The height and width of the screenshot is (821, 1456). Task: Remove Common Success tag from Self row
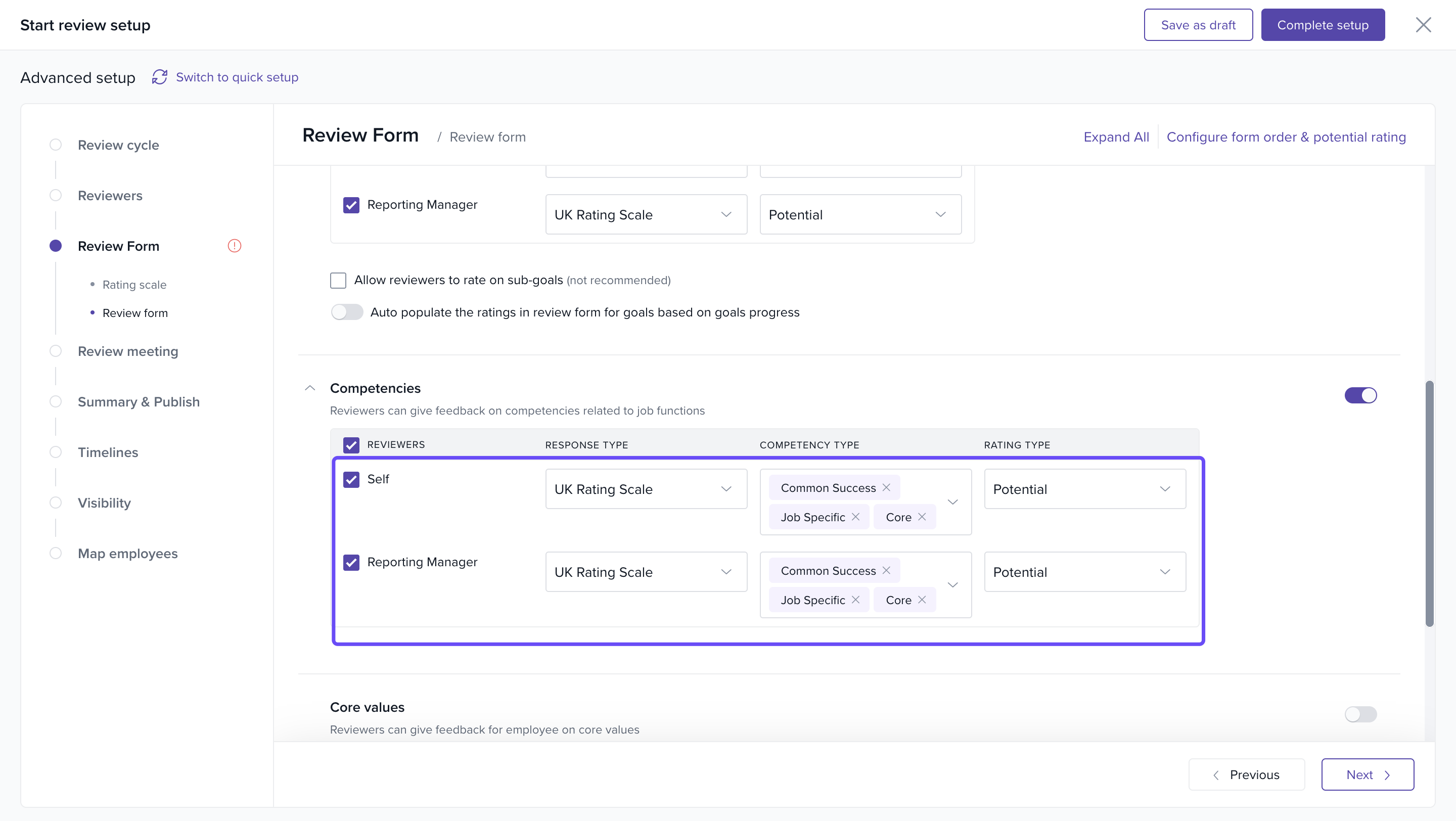coord(886,488)
